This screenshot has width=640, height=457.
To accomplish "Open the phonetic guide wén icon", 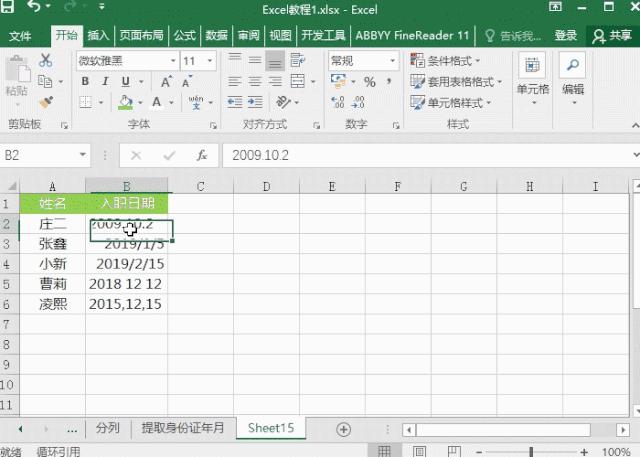I will point(196,102).
